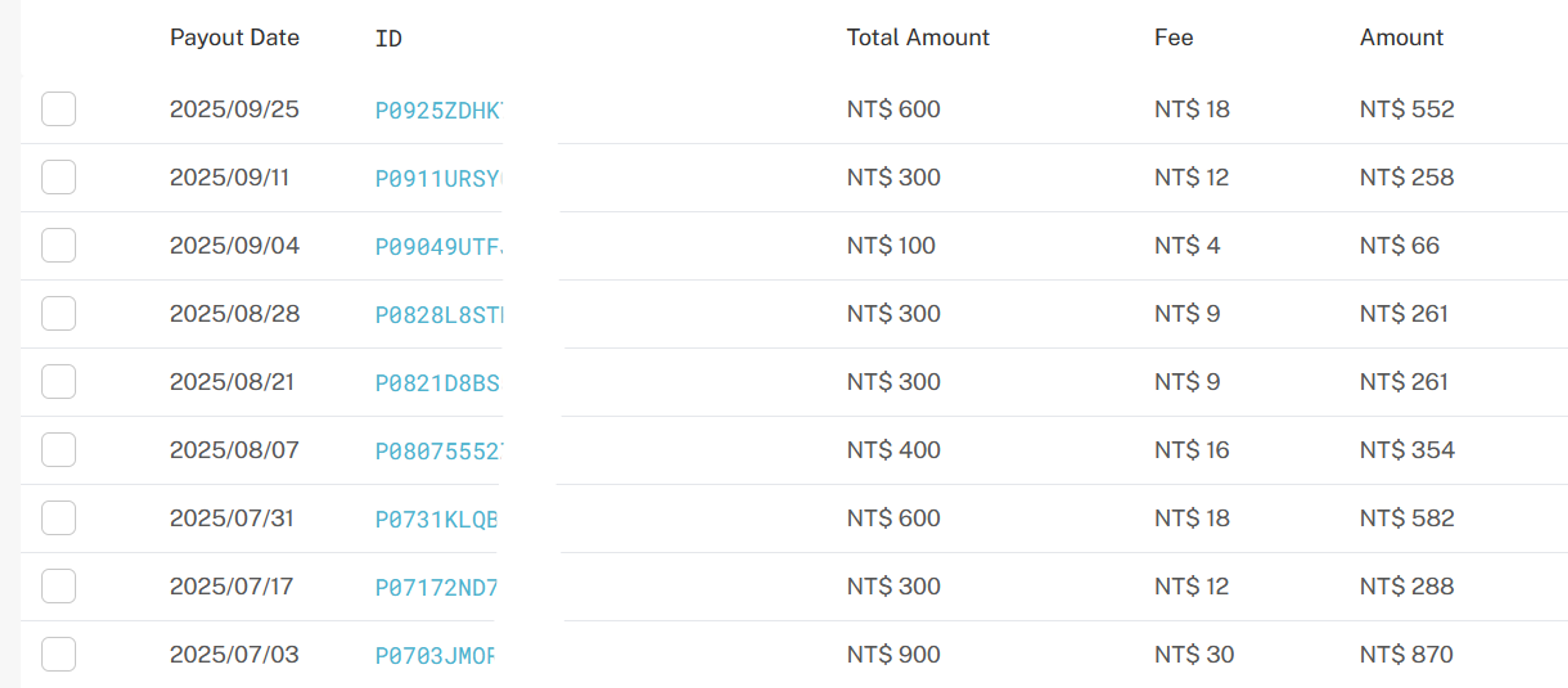Open the P0703JMO payout ID link
This screenshot has width=1568, height=688.
coord(434,656)
